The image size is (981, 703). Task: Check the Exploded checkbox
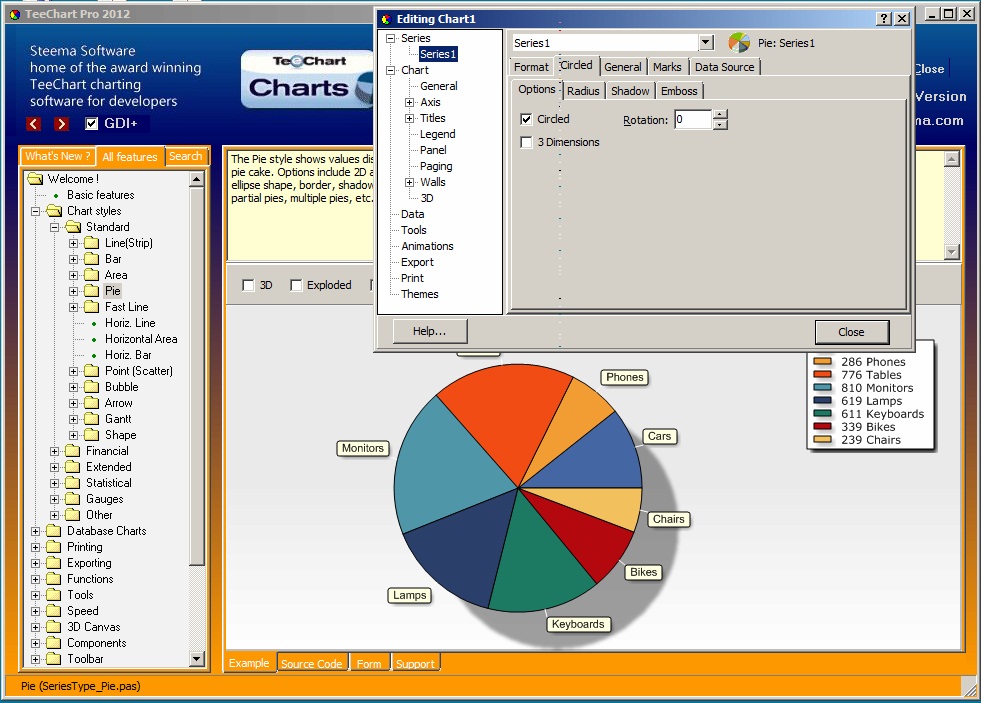point(297,285)
